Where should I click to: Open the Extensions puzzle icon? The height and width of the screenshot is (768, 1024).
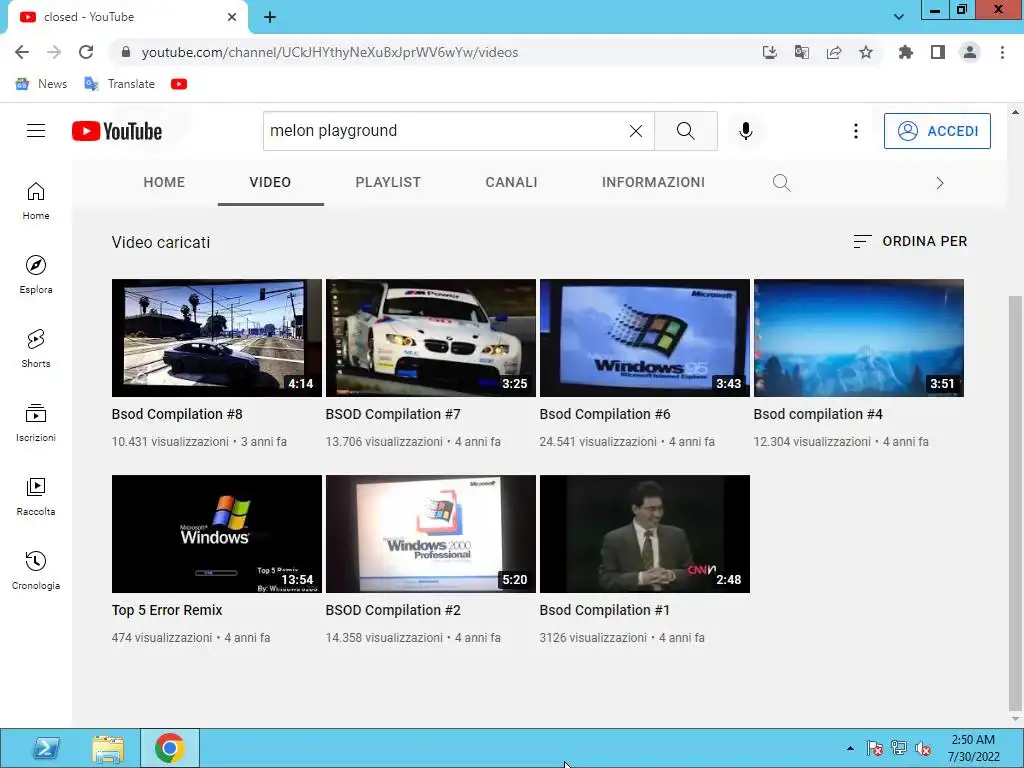point(906,52)
